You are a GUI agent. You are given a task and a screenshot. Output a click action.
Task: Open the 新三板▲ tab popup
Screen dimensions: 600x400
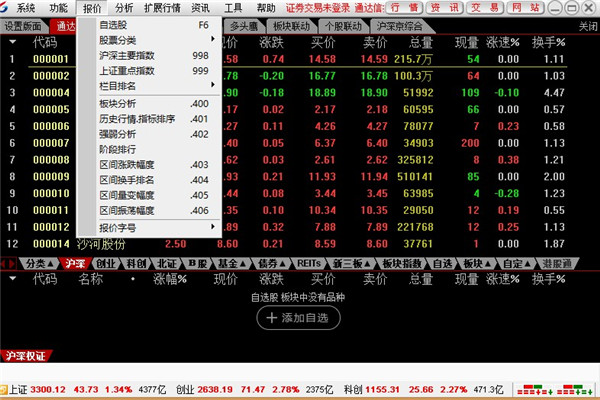(x=351, y=264)
